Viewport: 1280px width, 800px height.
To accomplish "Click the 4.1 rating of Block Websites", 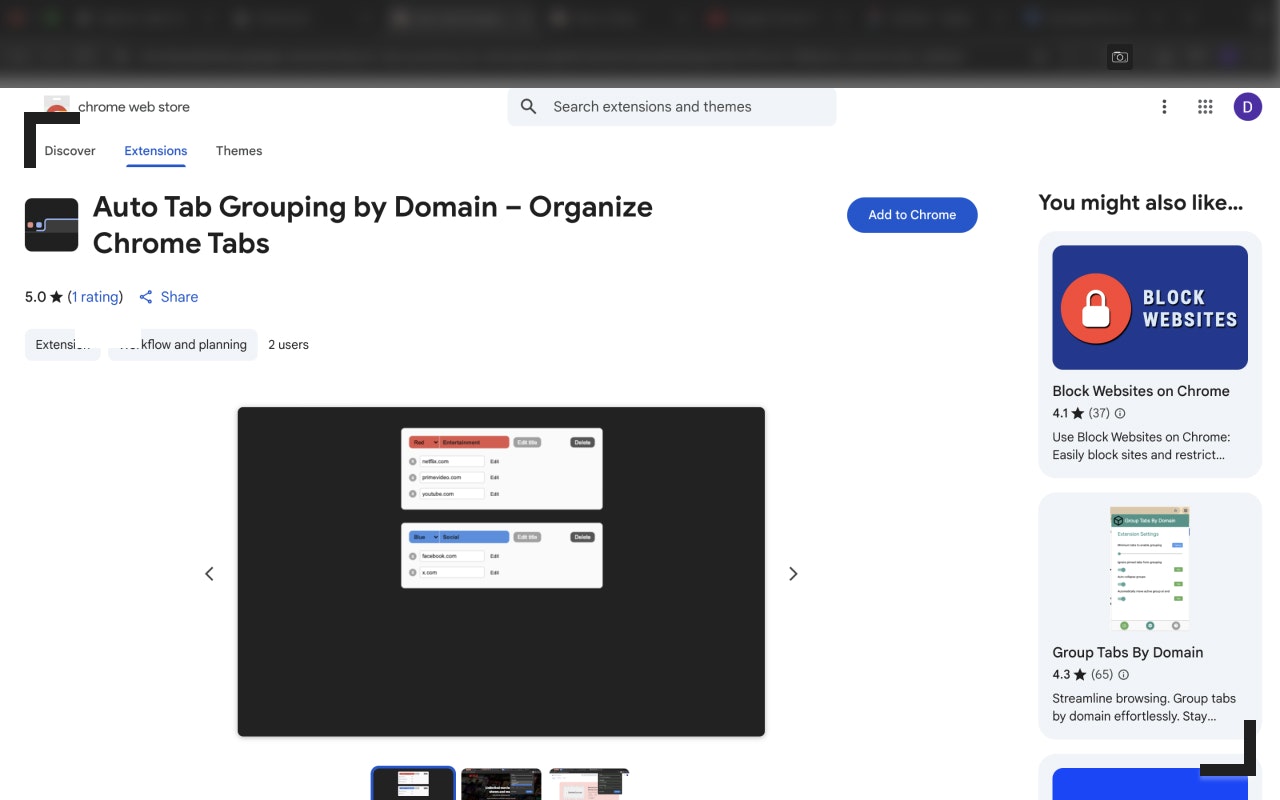I will pos(1060,413).
